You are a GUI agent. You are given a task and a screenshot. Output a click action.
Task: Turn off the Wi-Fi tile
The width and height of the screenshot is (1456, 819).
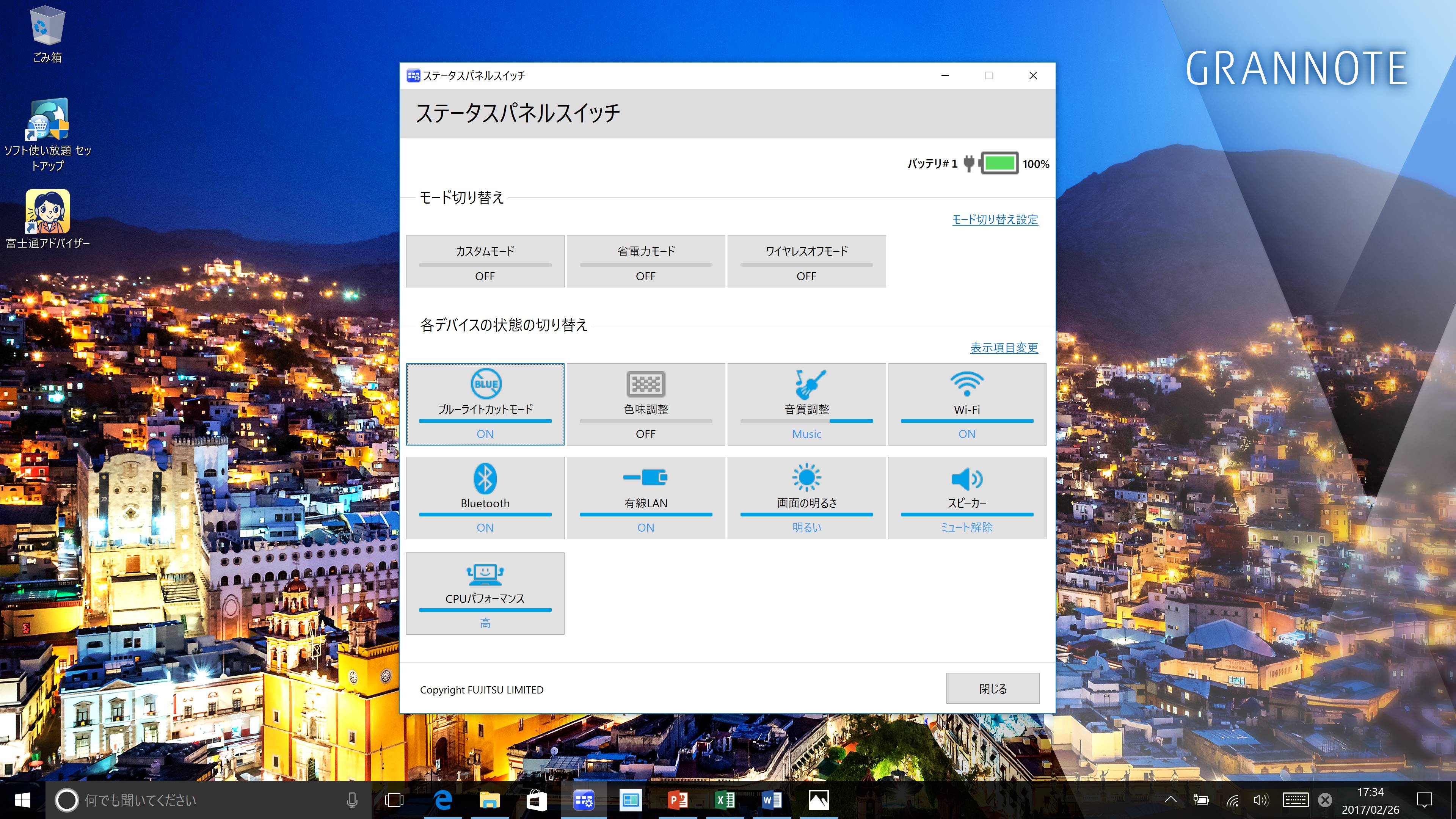coord(966,404)
